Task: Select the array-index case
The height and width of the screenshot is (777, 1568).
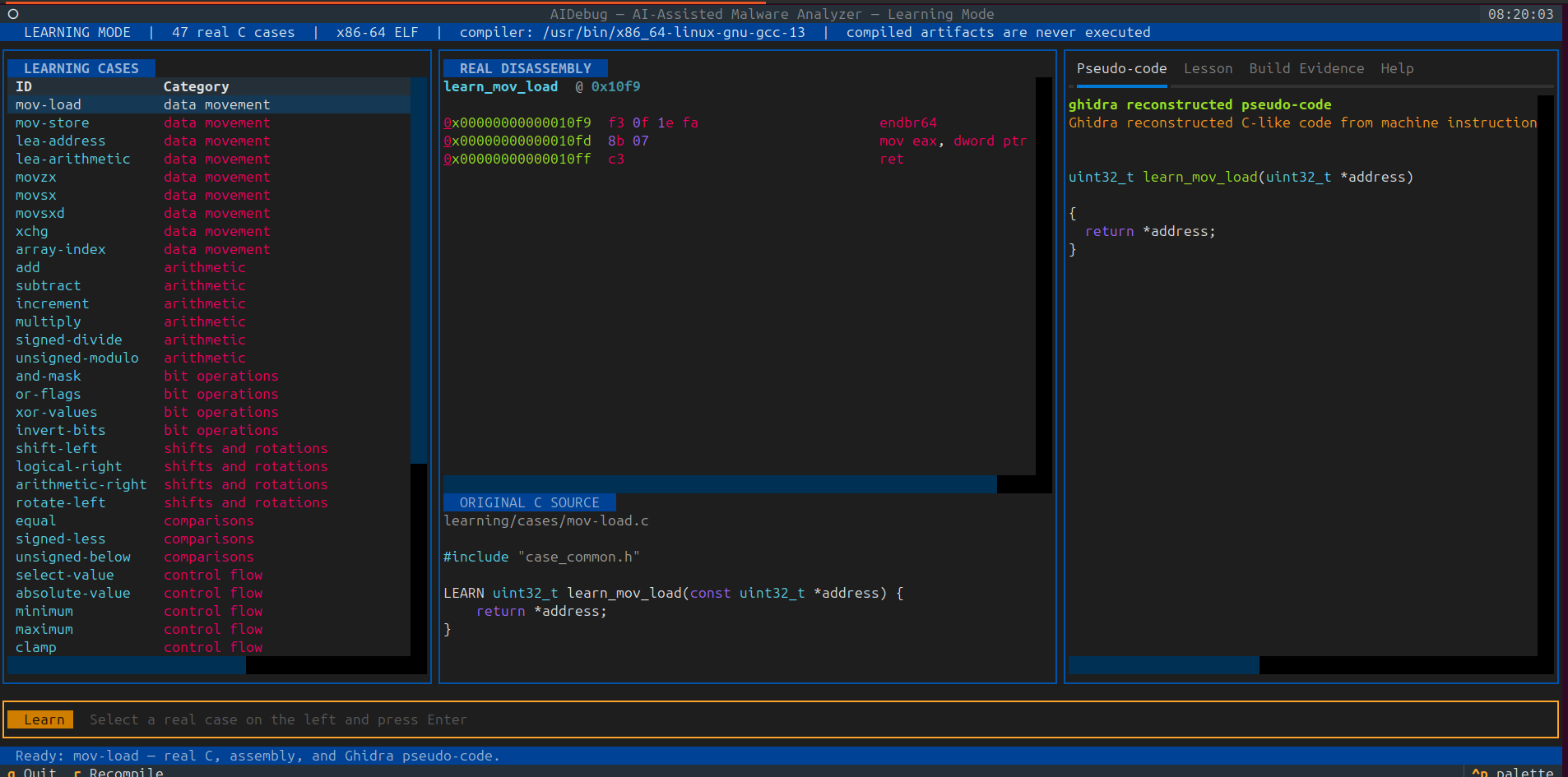Action: 209,249
